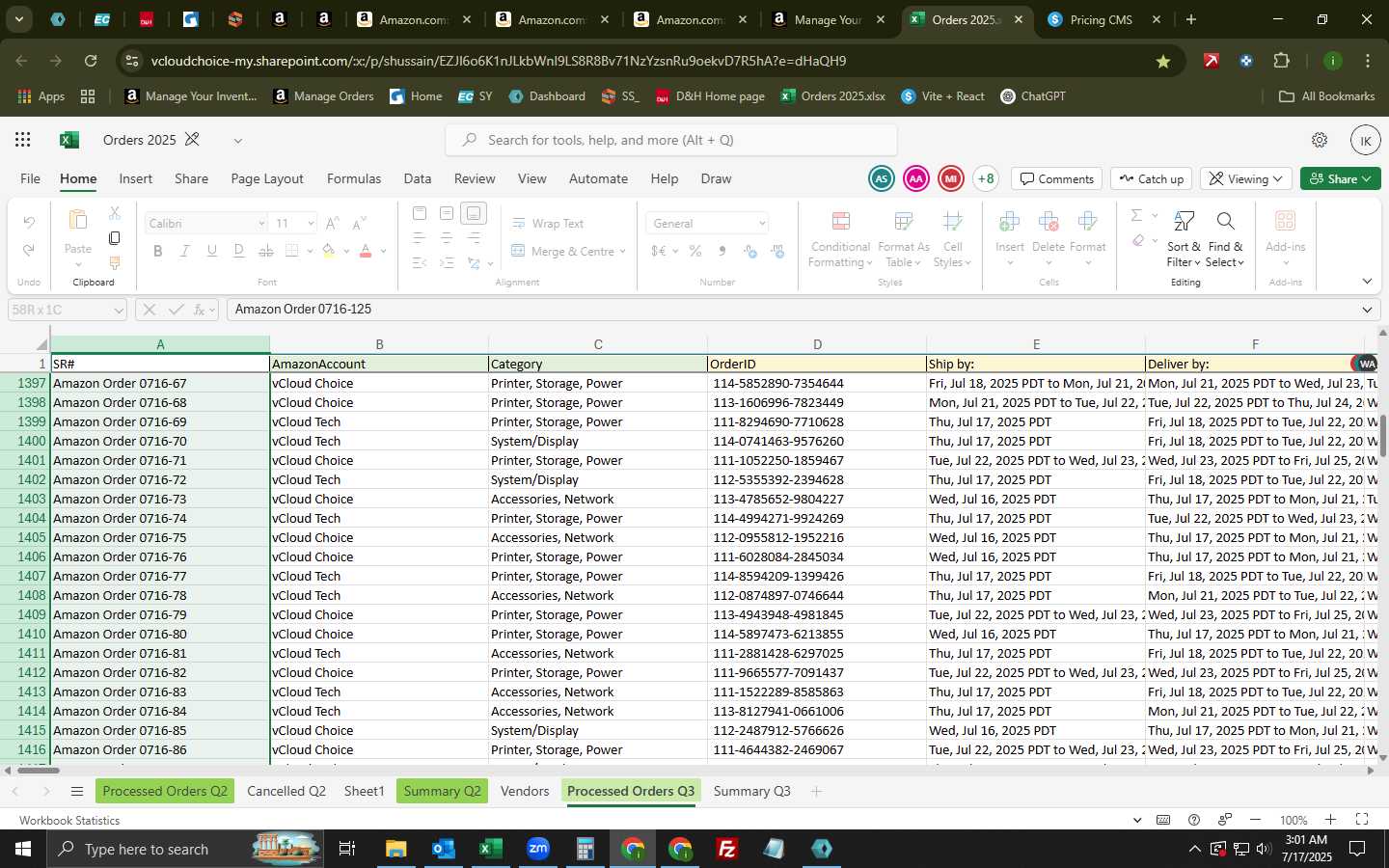Click the Delete cells icon

pos(1049,222)
